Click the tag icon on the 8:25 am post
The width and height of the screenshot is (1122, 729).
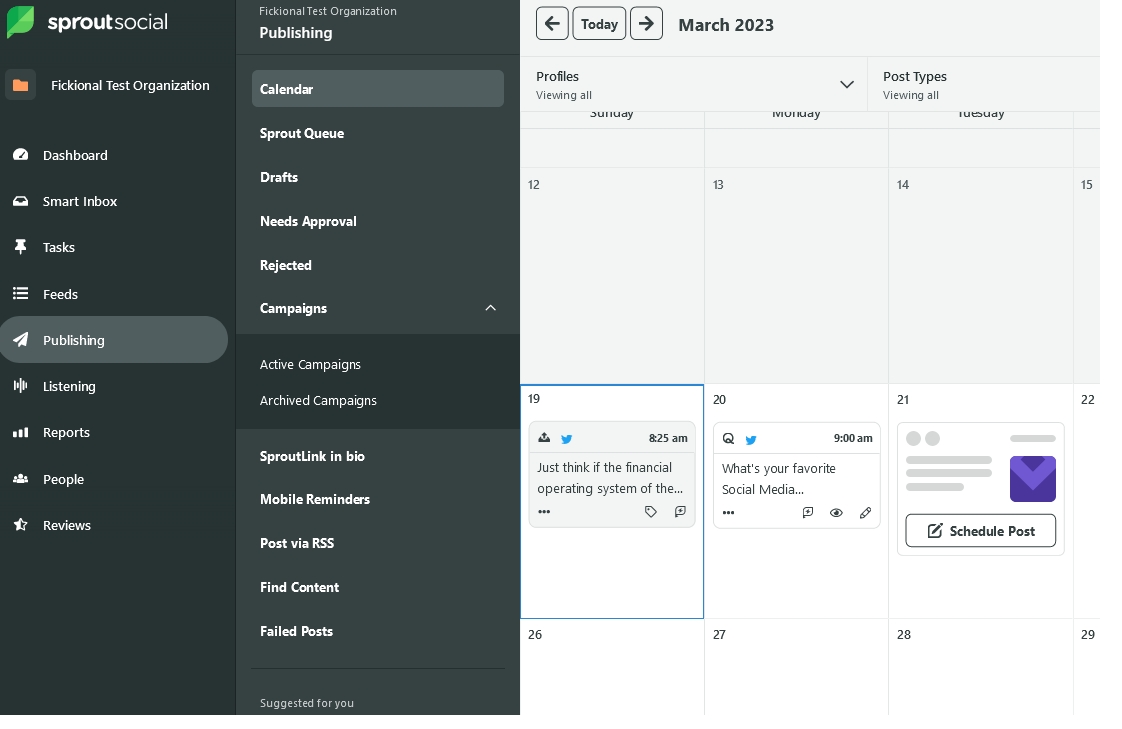(651, 512)
